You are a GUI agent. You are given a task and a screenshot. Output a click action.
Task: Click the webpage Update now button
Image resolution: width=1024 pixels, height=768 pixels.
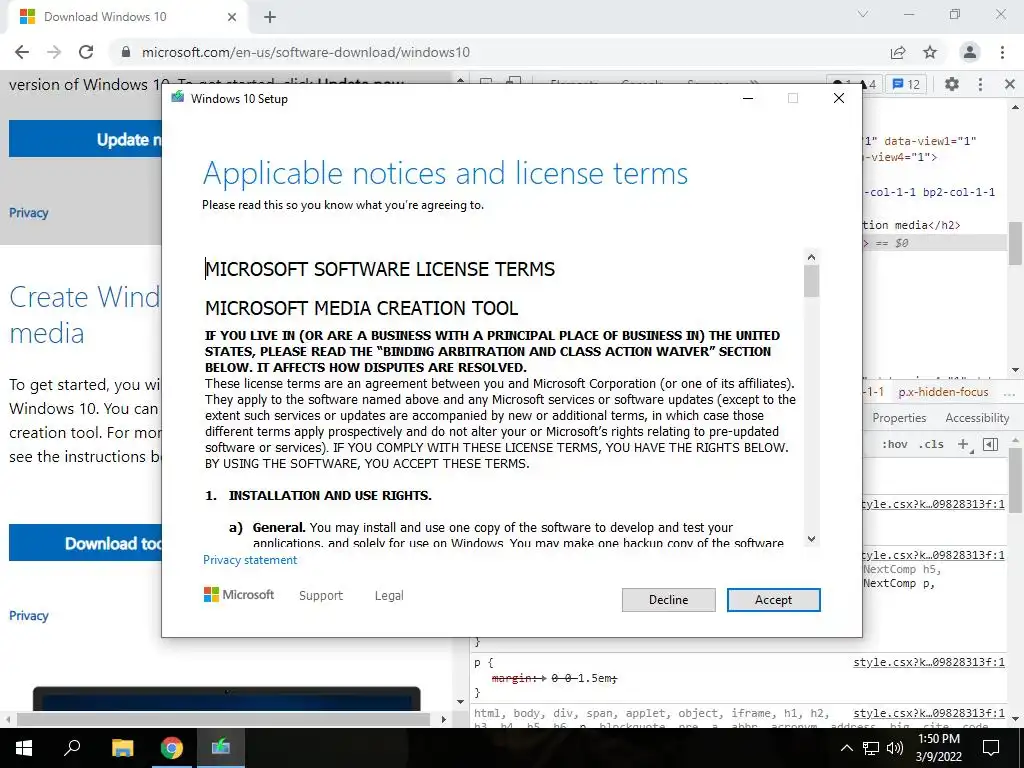pyautogui.click(x=85, y=138)
